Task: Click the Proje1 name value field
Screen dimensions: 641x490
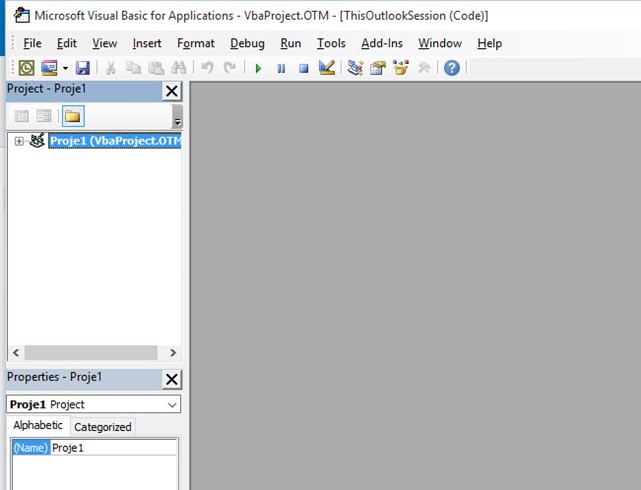Action: (114, 448)
